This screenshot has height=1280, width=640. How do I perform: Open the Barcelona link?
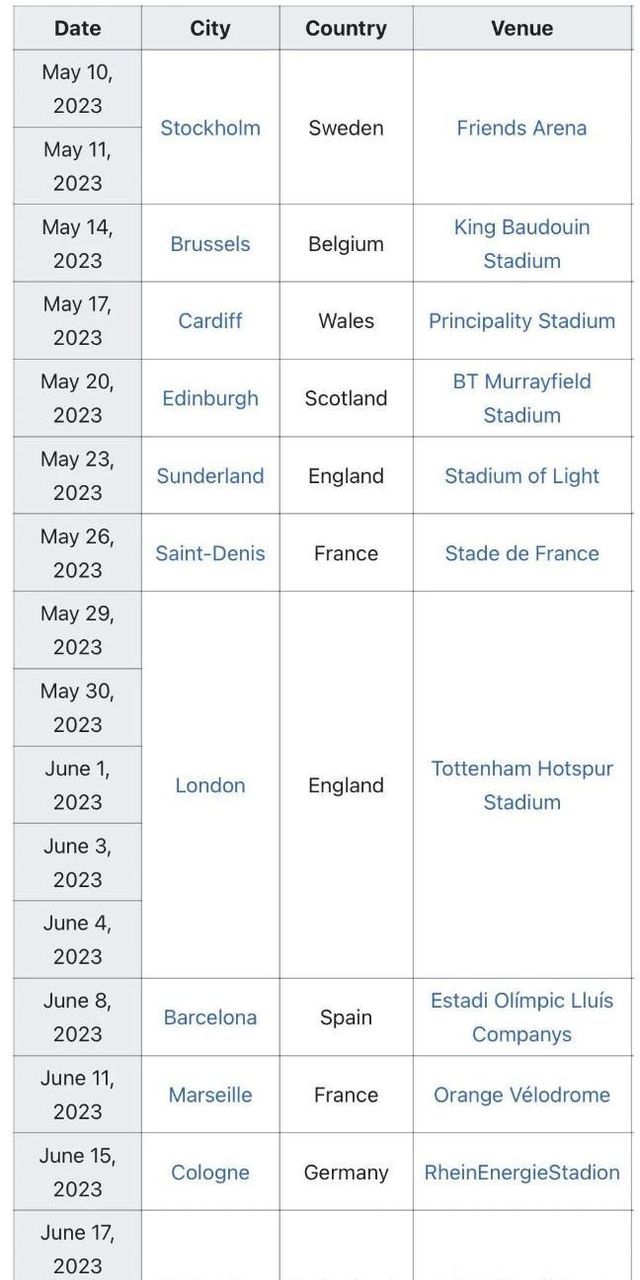point(210,1017)
